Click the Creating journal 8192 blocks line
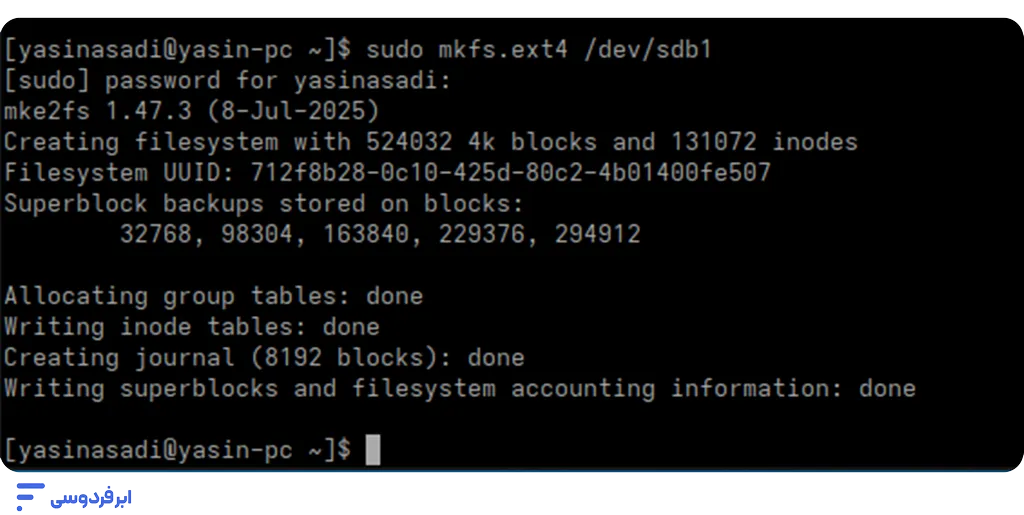Screen dimensions: 1024x515 pos(264,357)
